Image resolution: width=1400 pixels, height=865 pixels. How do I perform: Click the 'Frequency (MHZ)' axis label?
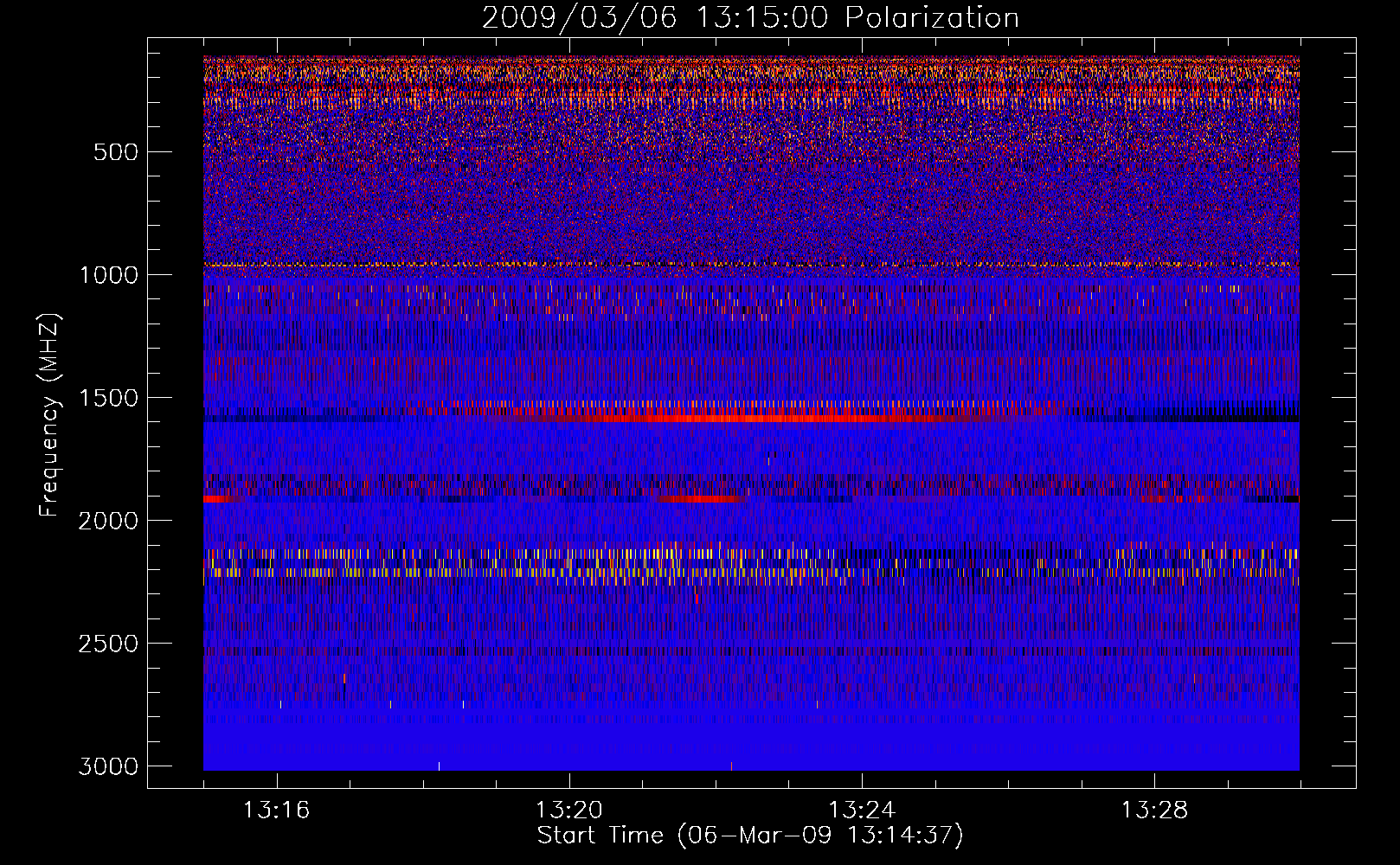point(49,415)
